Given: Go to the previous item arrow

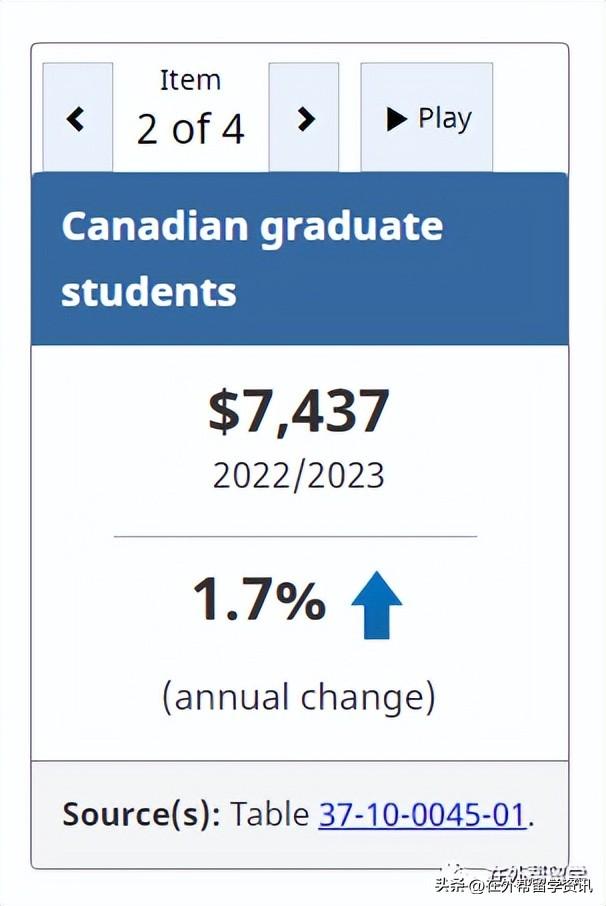Looking at the screenshot, I should point(77,118).
